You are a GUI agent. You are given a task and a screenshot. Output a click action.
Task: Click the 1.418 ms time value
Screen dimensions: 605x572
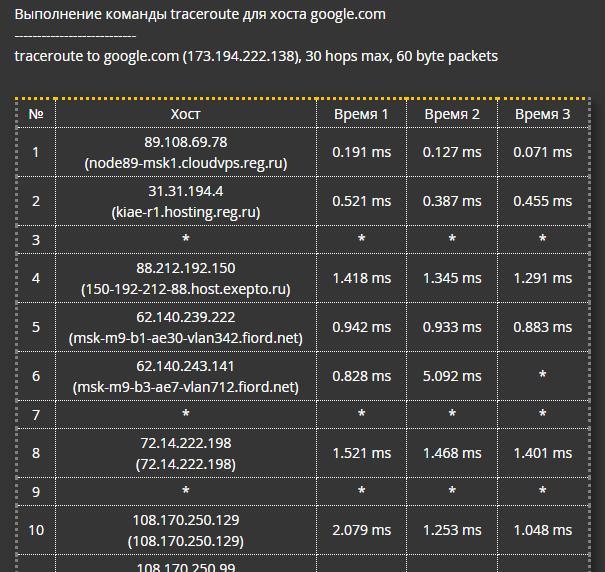pyautogui.click(x=361, y=278)
